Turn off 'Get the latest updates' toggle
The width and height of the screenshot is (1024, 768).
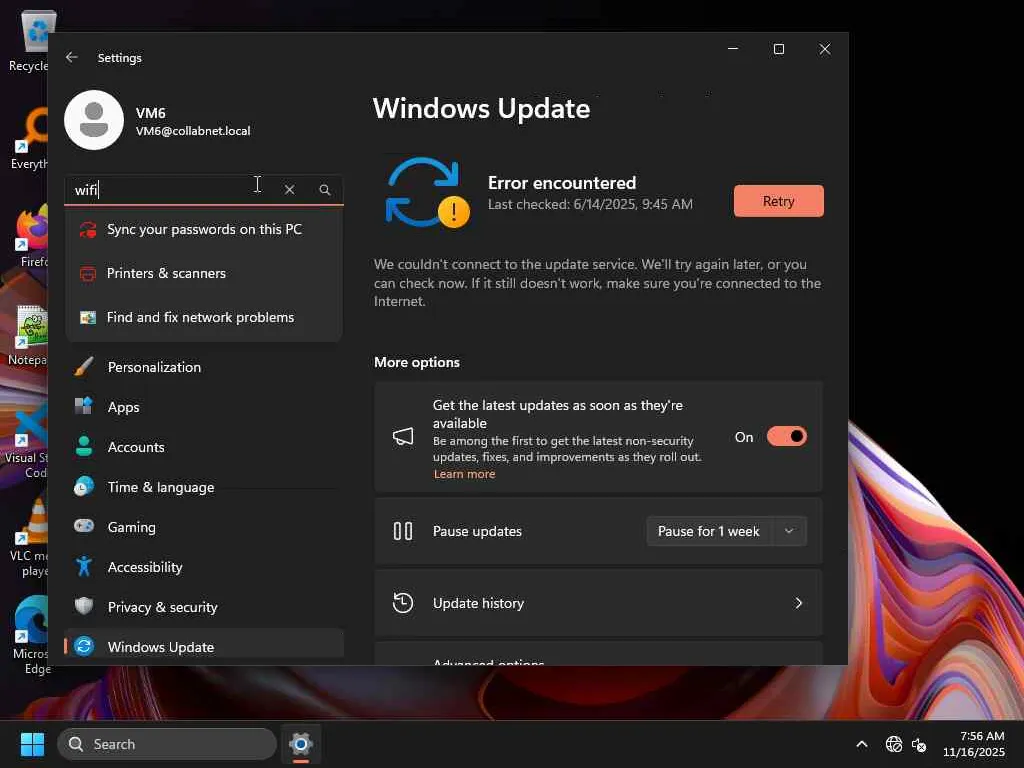pyautogui.click(x=786, y=436)
